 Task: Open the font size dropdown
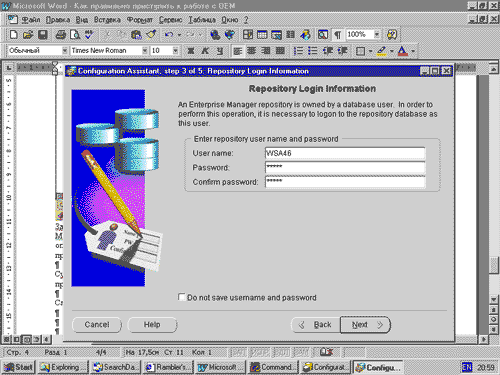[x=175, y=51]
